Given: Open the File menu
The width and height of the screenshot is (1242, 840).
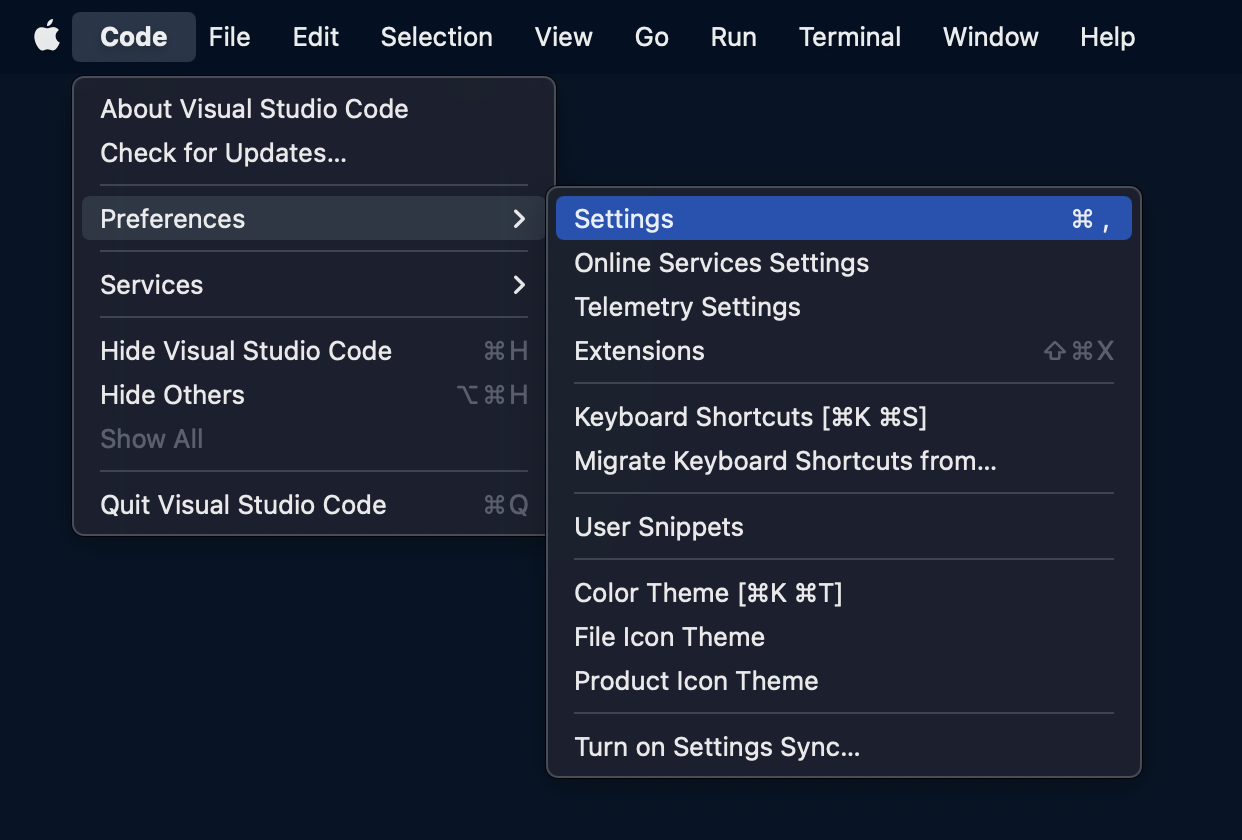Looking at the screenshot, I should click(229, 37).
